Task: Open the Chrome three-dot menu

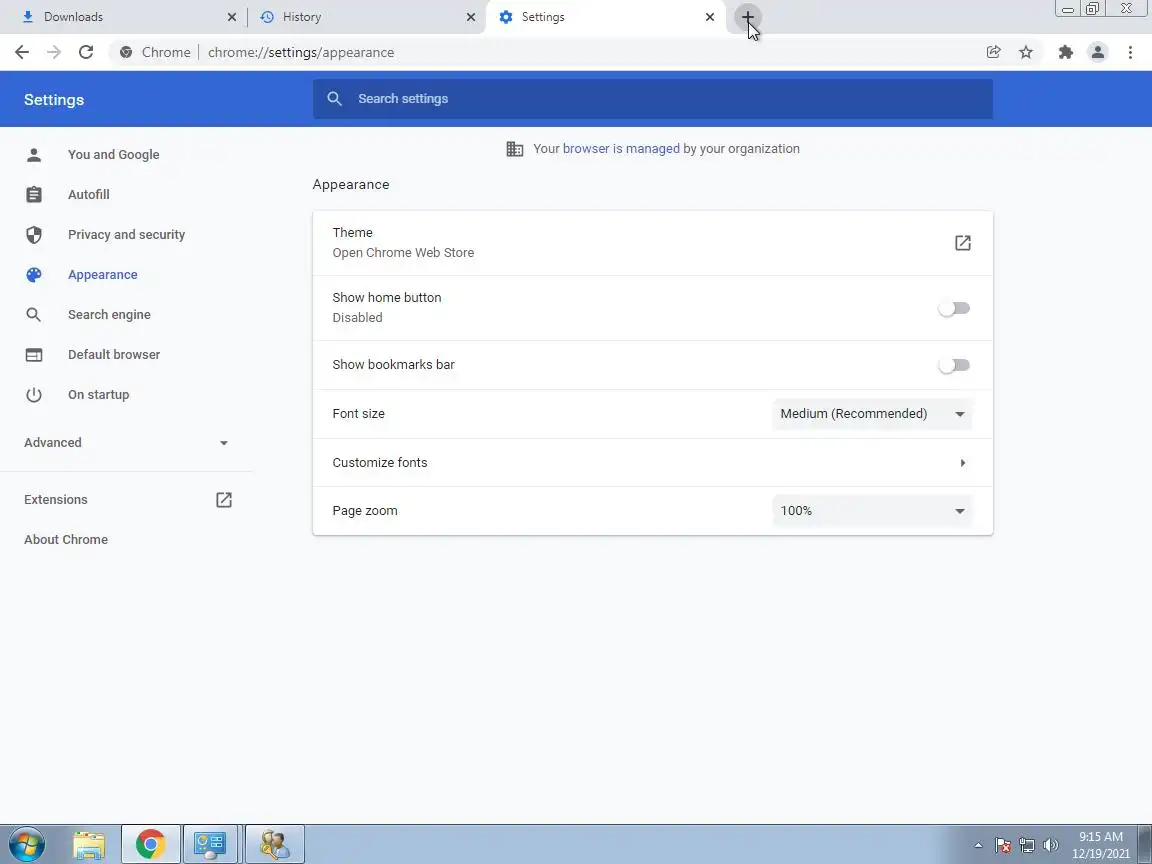Action: tap(1130, 52)
